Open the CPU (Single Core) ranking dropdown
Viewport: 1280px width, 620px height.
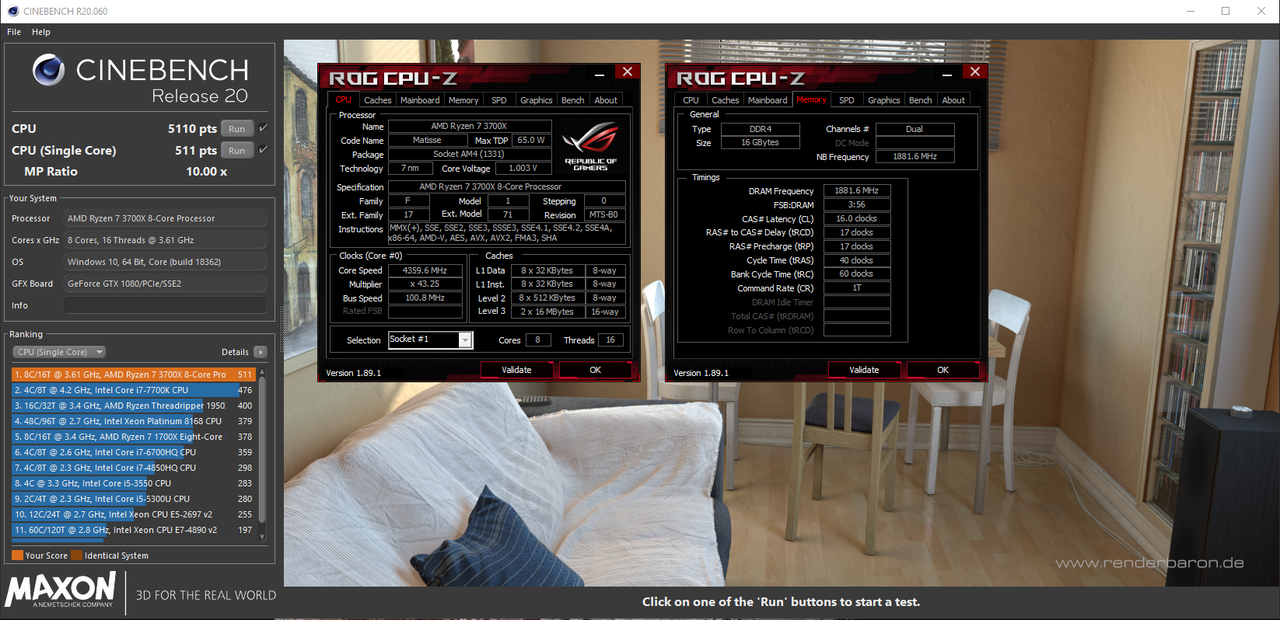point(59,352)
